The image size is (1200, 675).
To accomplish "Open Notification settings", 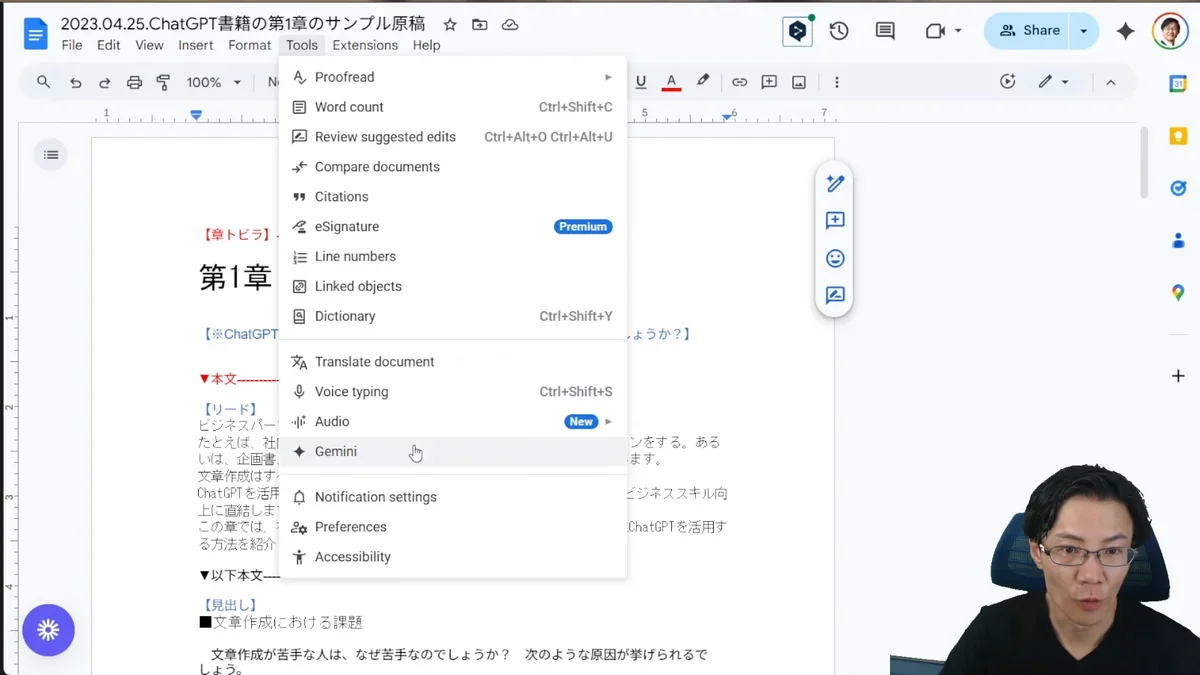I will (453, 497).
